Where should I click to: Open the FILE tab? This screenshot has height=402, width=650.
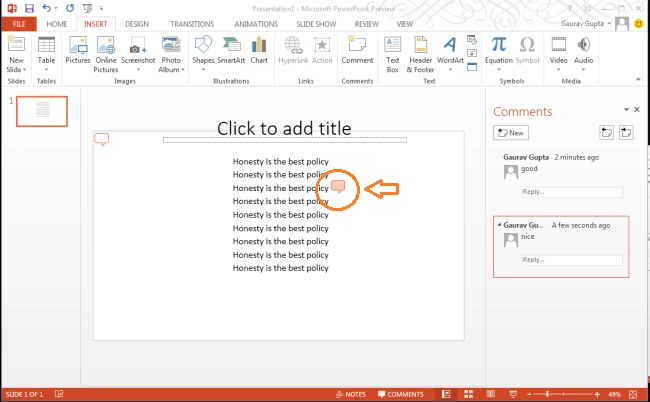[x=19, y=24]
